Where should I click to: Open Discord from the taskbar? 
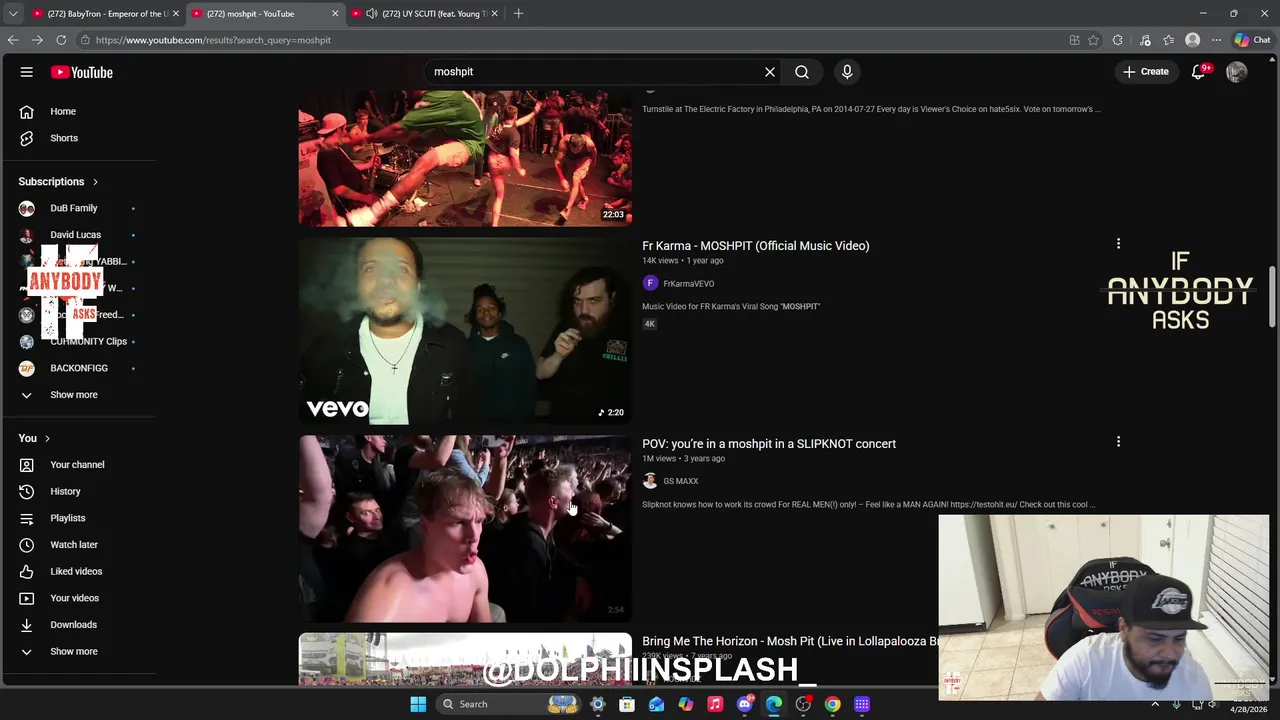[x=745, y=704]
